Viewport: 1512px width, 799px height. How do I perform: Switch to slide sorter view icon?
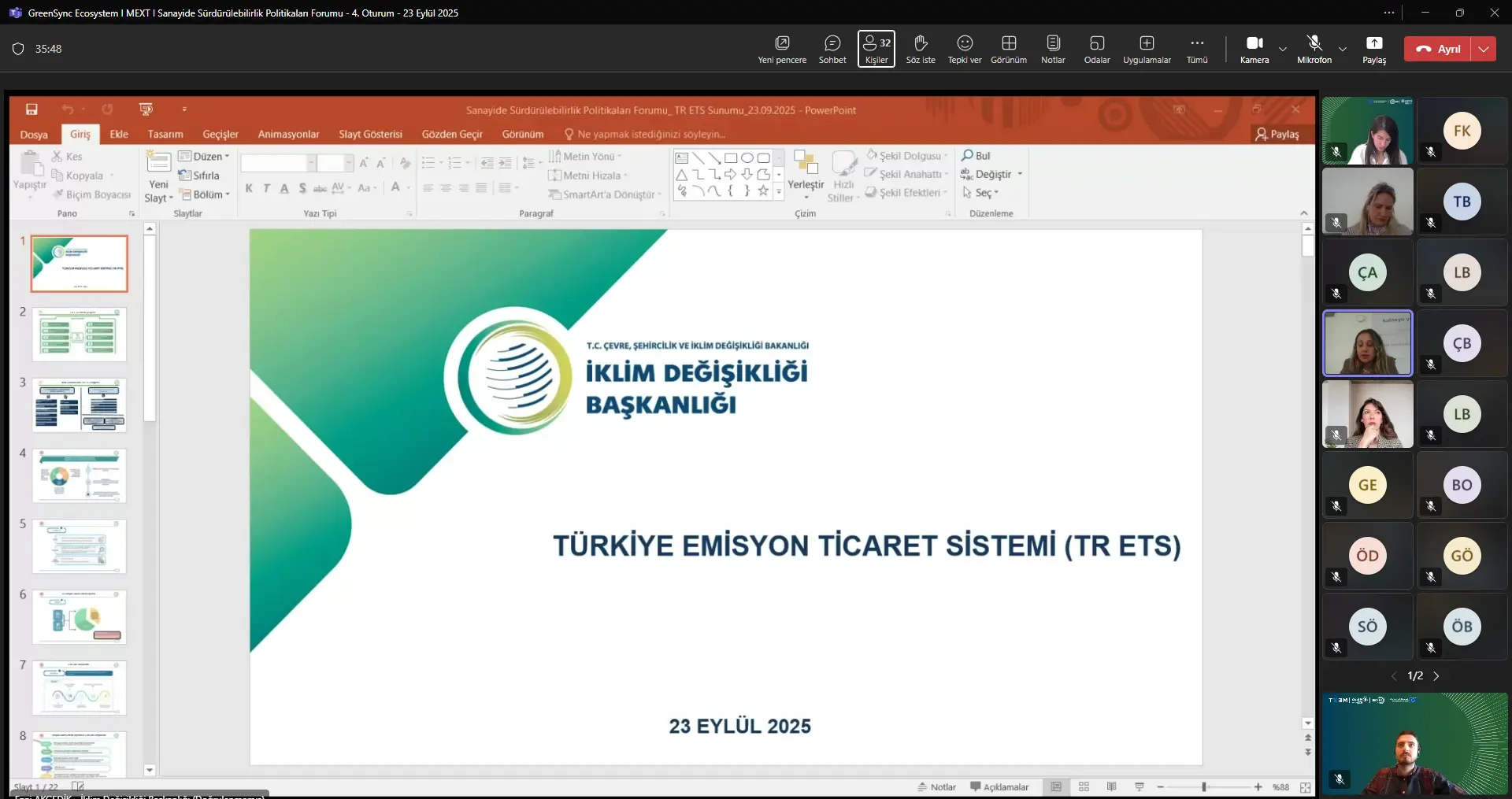click(x=1084, y=787)
